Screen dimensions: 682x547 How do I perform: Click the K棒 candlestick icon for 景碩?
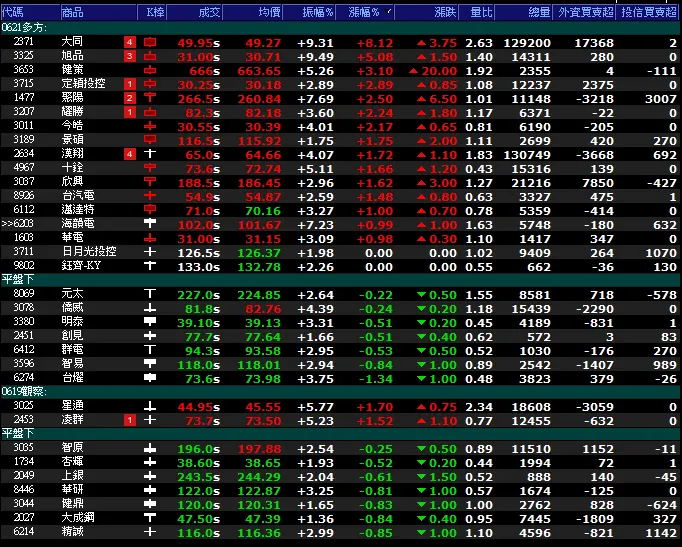coord(150,140)
